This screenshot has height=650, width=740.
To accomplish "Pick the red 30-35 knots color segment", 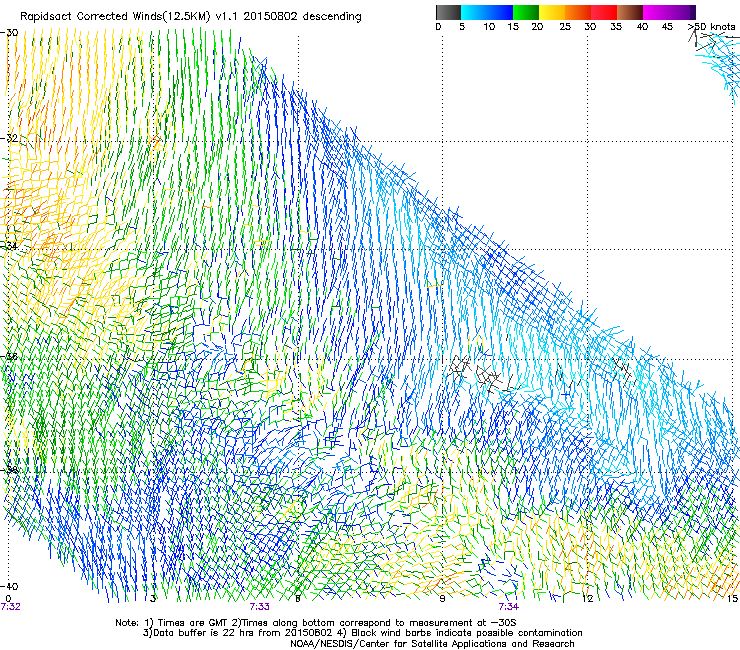I will [x=604, y=12].
